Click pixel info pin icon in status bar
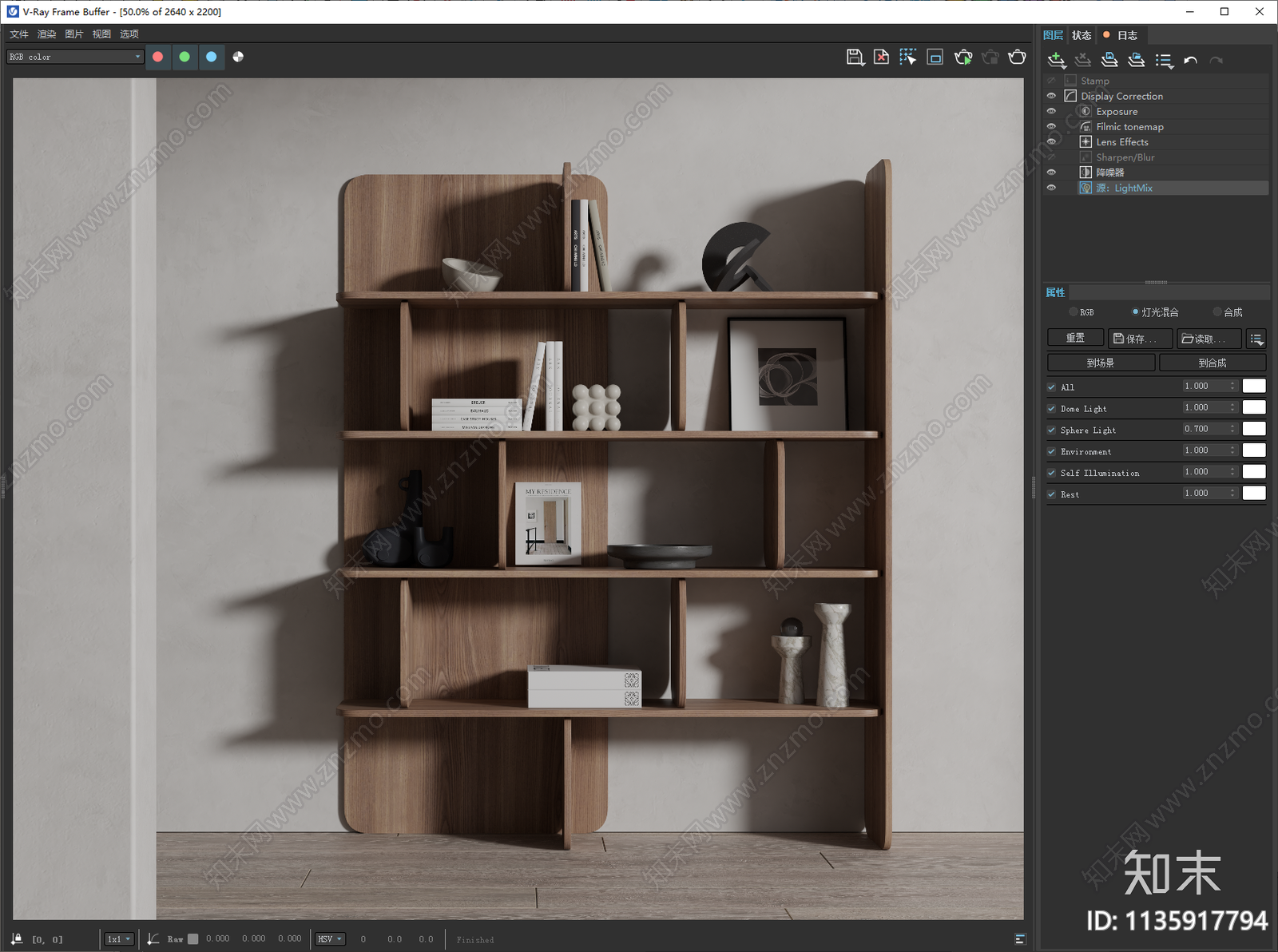Viewport: 1278px width, 952px height. (17, 939)
